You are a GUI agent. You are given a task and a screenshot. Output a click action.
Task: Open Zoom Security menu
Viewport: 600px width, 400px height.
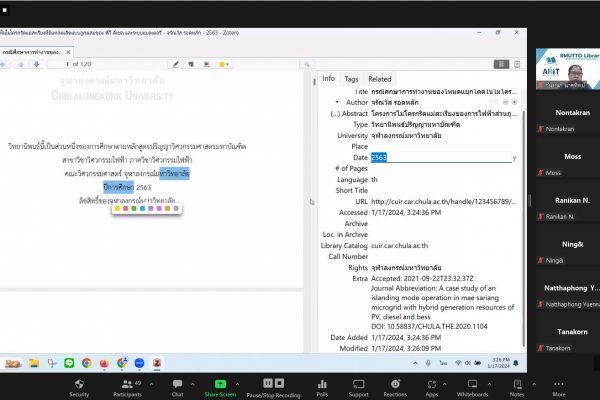(79, 388)
